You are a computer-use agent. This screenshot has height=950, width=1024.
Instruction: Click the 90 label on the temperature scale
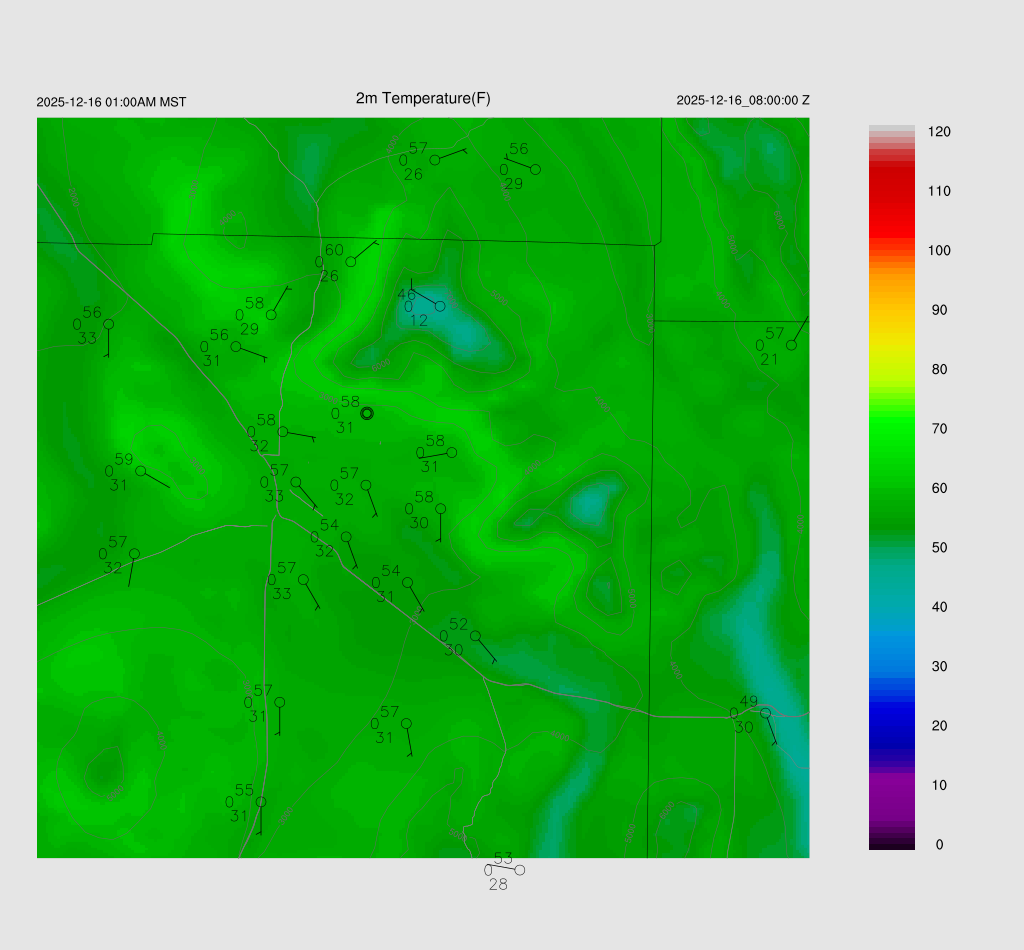939,310
